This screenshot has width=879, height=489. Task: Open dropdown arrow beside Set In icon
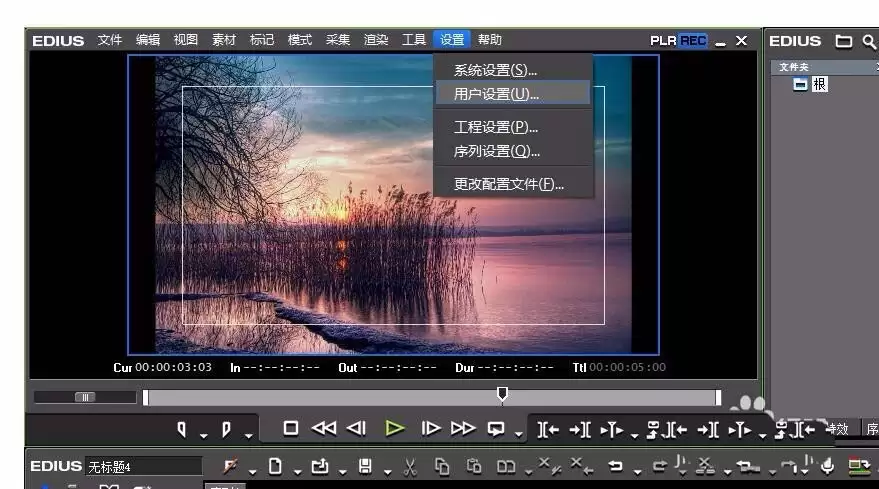pos(203,436)
